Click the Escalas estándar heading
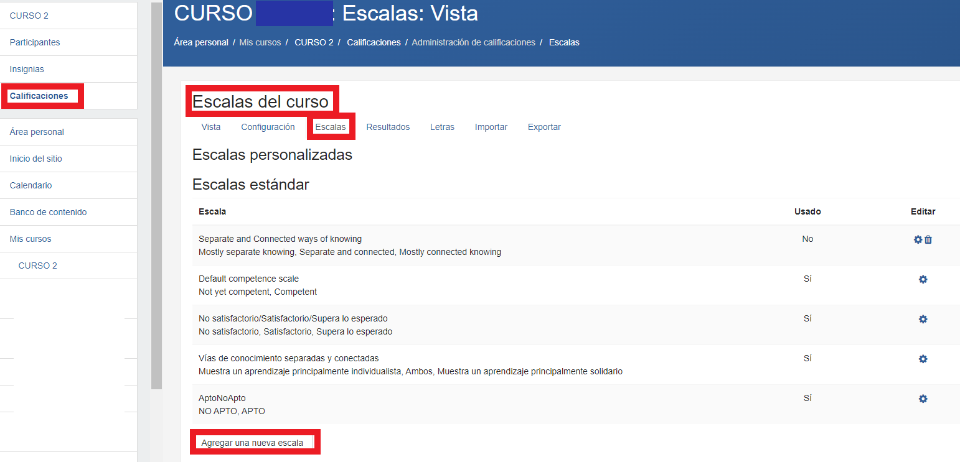Viewport: 960px width, 462px height. coord(250,184)
